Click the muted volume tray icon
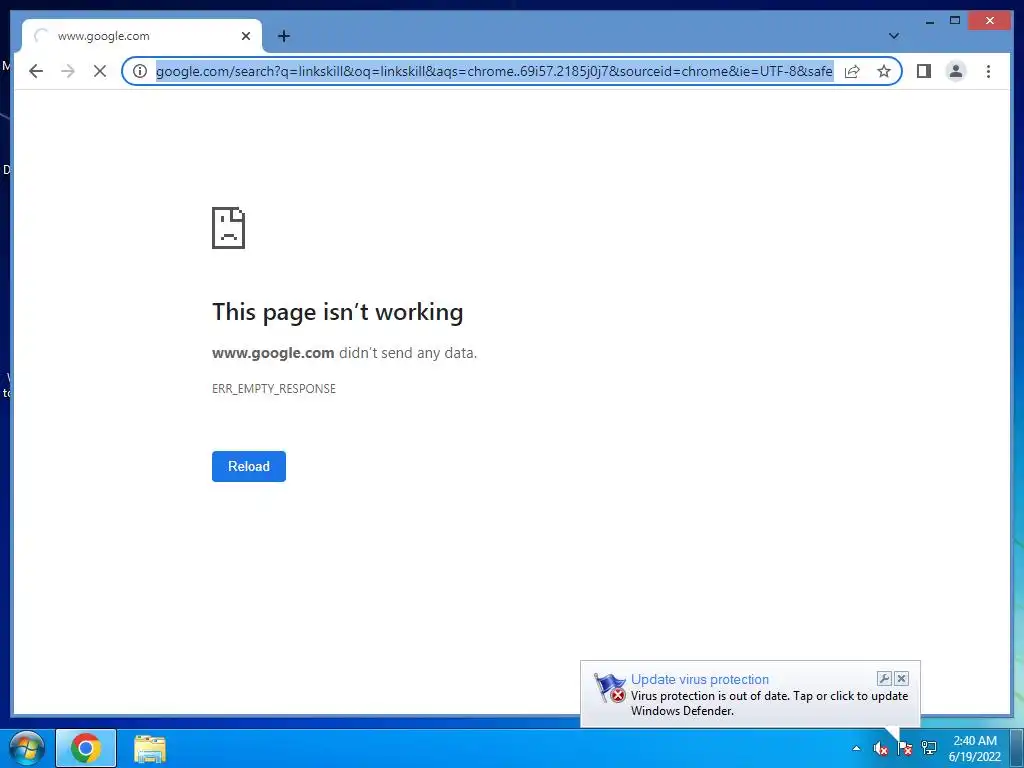Viewport: 1024px width, 768px height. click(x=880, y=748)
